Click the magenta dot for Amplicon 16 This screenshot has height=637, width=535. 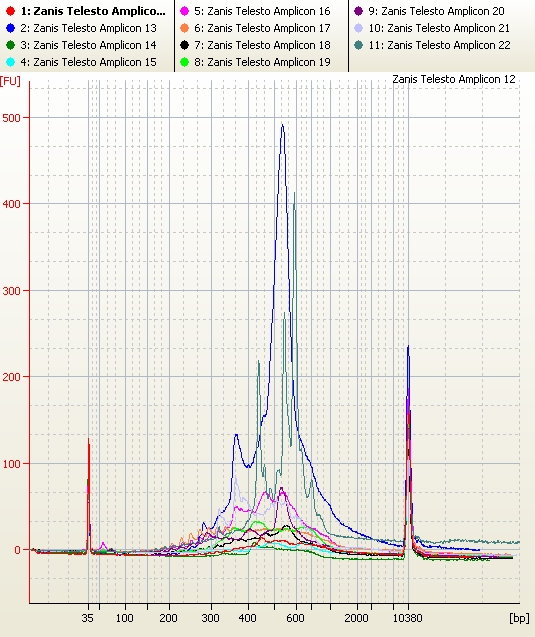(x=184, y=11)
